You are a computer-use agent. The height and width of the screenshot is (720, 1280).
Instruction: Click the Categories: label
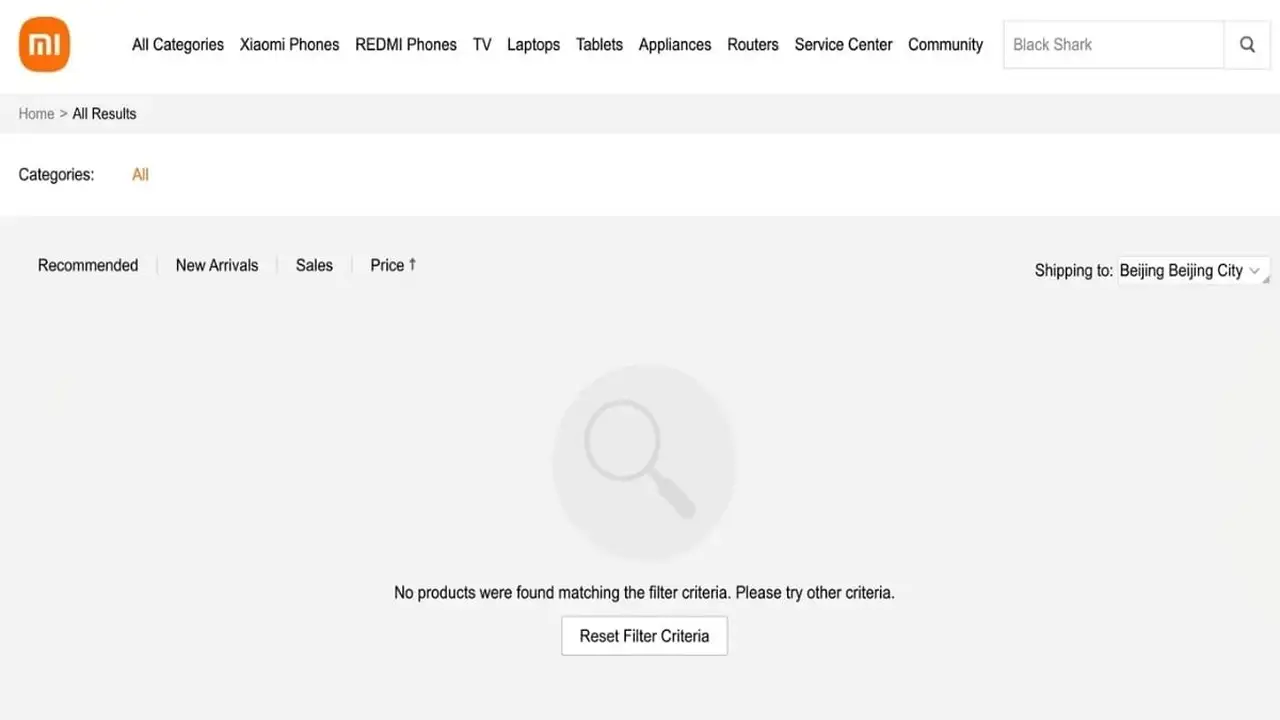click(x=56, y=175)
